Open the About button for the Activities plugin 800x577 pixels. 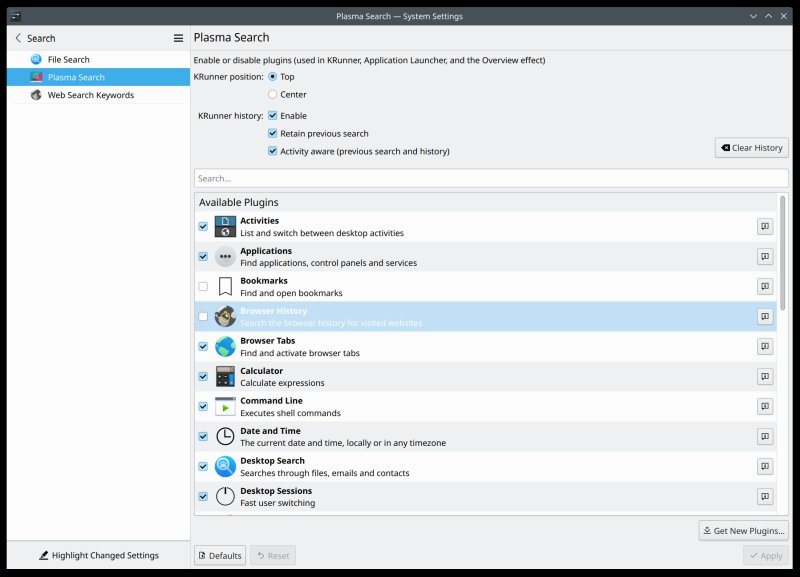pos(765,227)
